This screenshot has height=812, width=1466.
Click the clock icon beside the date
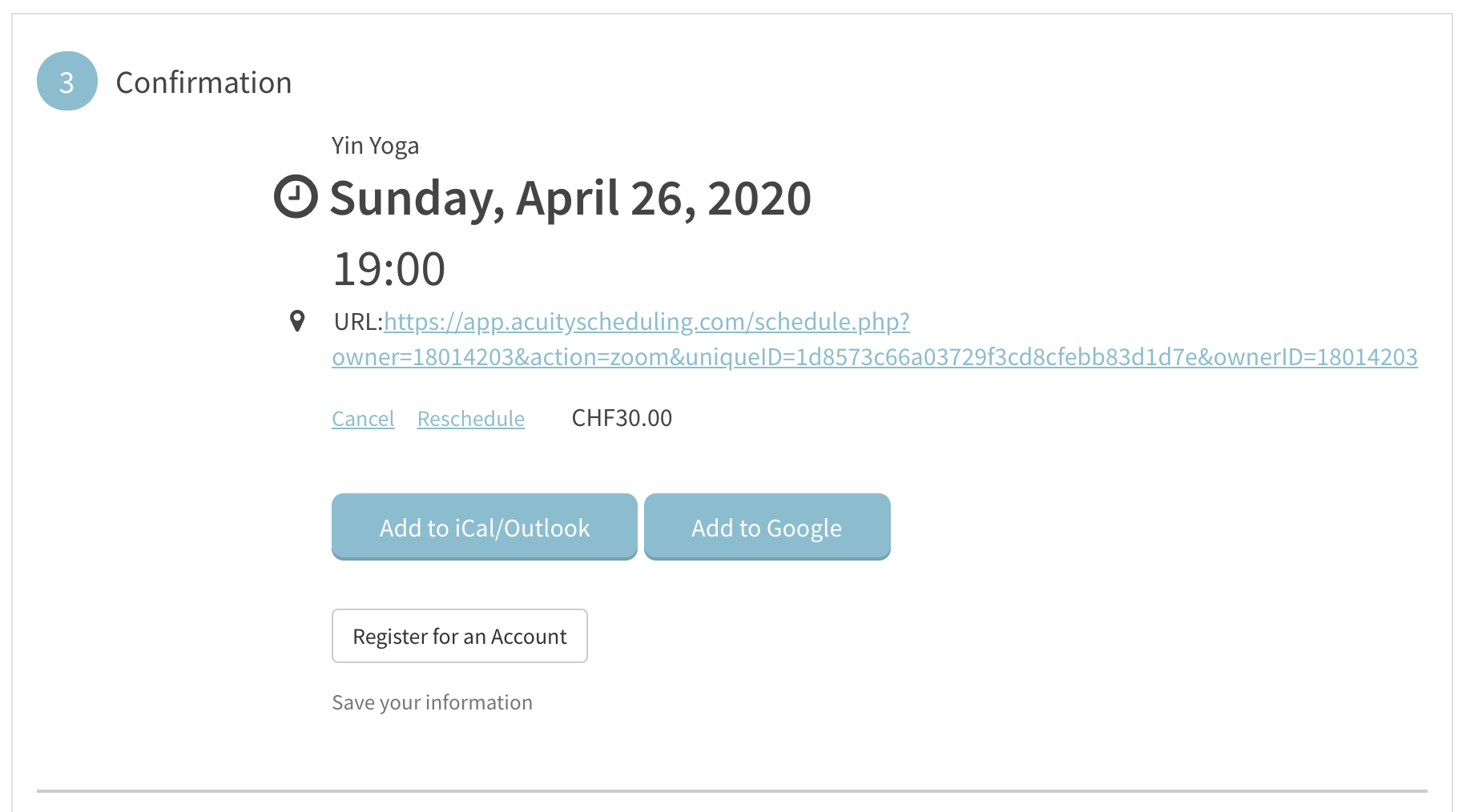click(296, 196)
